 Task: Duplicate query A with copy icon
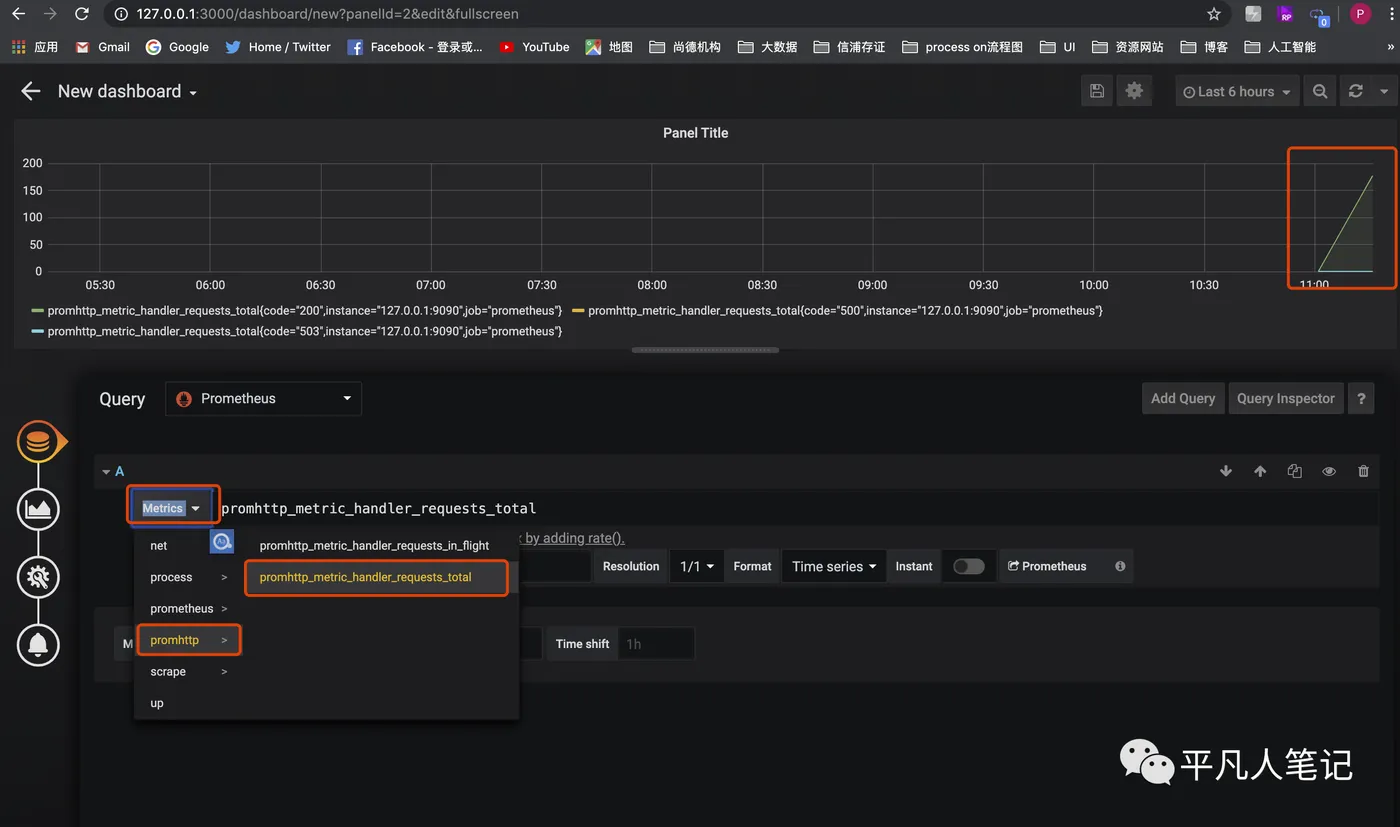coord(1295,471)
